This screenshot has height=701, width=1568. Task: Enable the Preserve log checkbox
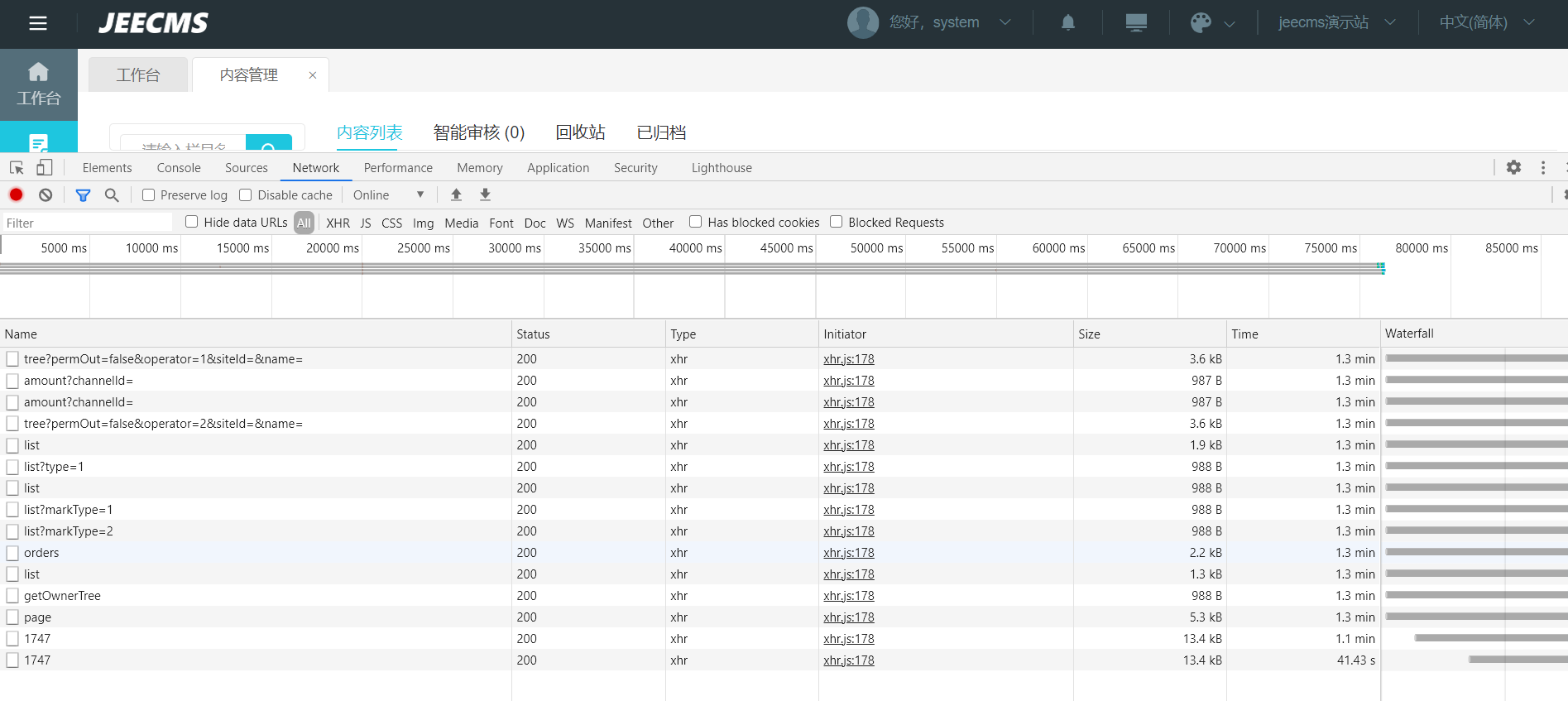coord(149,195)
